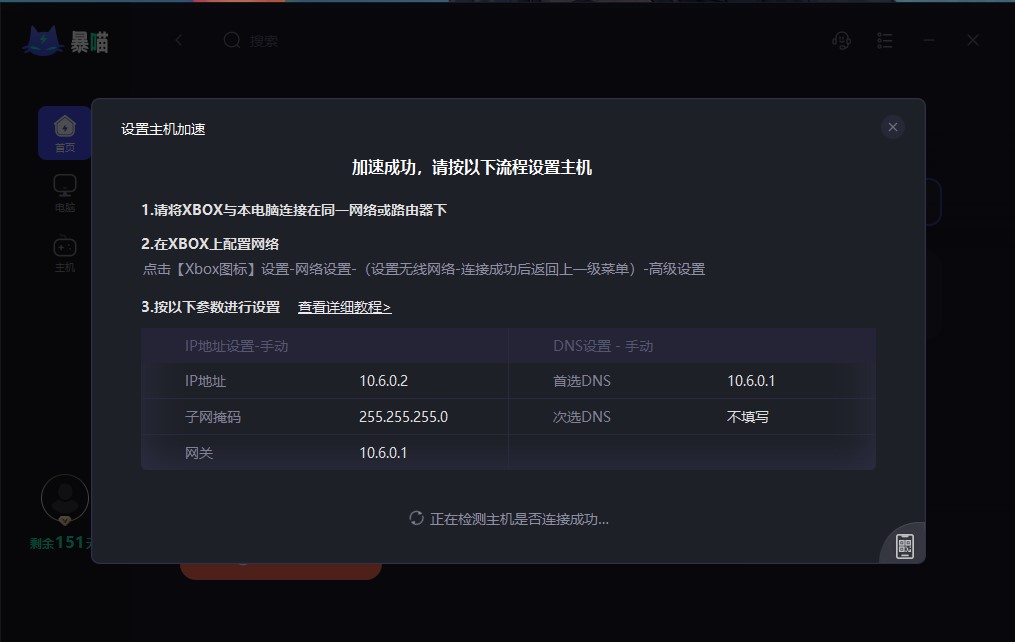
Task: Click the back arrow in the header
Action: (x=179, y=40)
